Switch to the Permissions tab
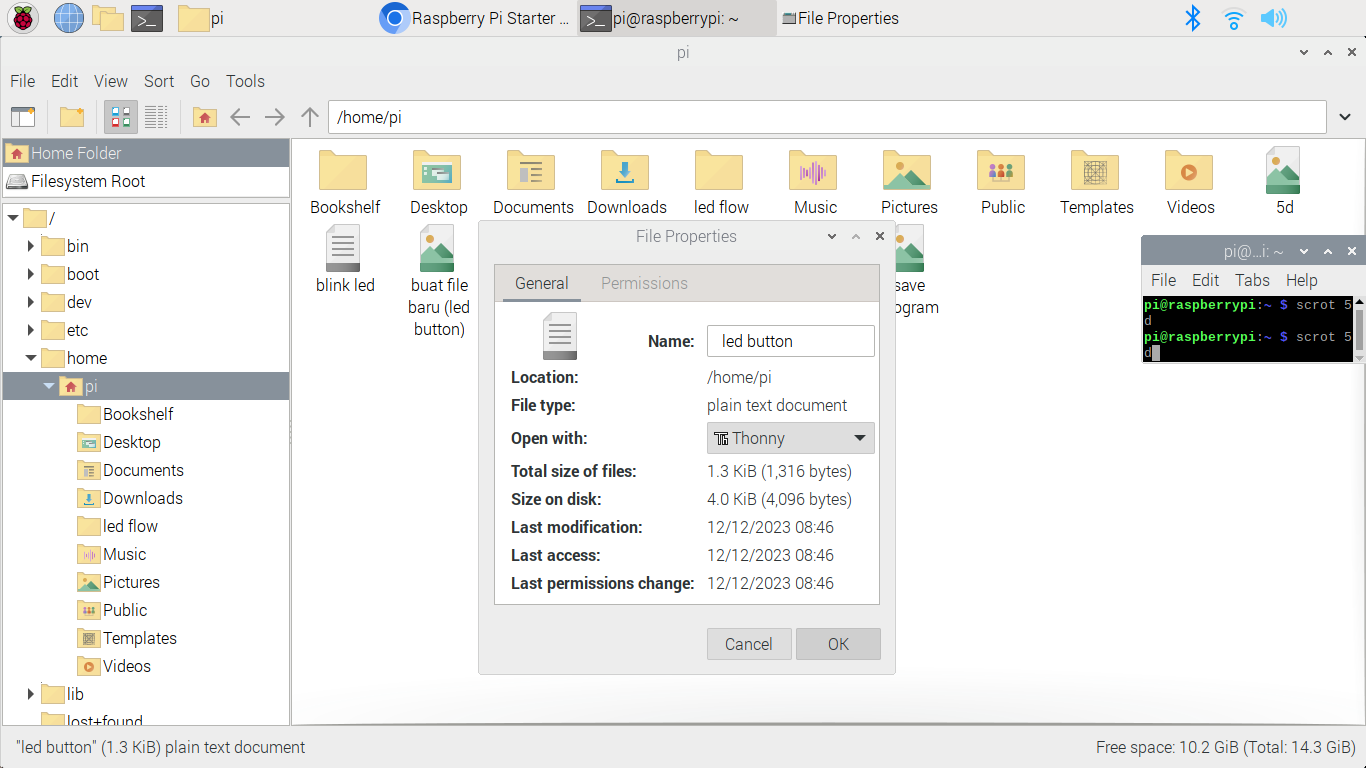Image resolution: width=1366 pixels, height=768 pixels. pos(644,283)
